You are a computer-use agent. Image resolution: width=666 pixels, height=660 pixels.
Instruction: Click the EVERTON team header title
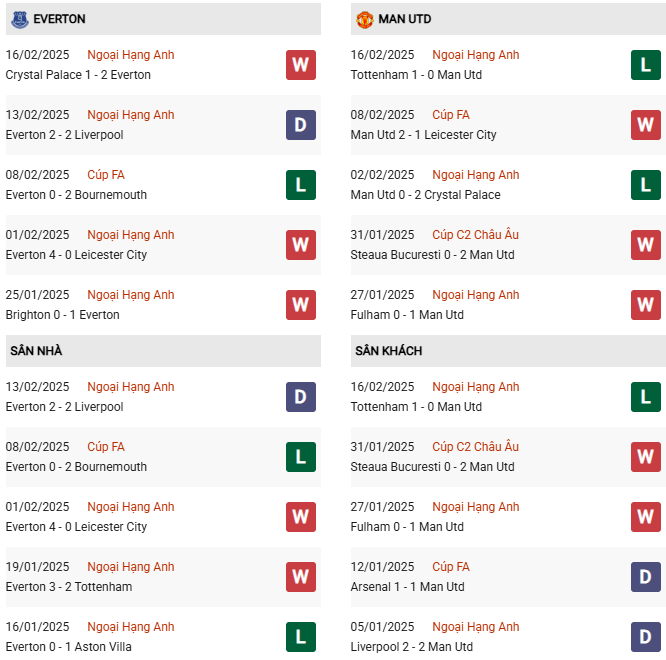click(59, 19)
